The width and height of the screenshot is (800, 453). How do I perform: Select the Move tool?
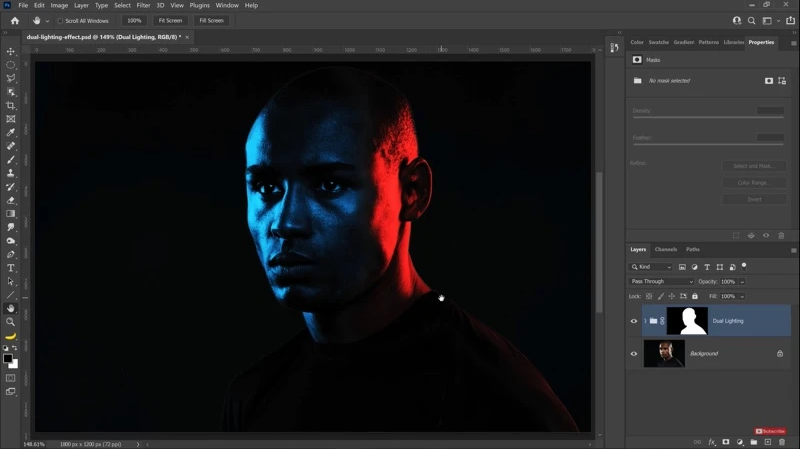pyautogui.click(x=11, y=52)
